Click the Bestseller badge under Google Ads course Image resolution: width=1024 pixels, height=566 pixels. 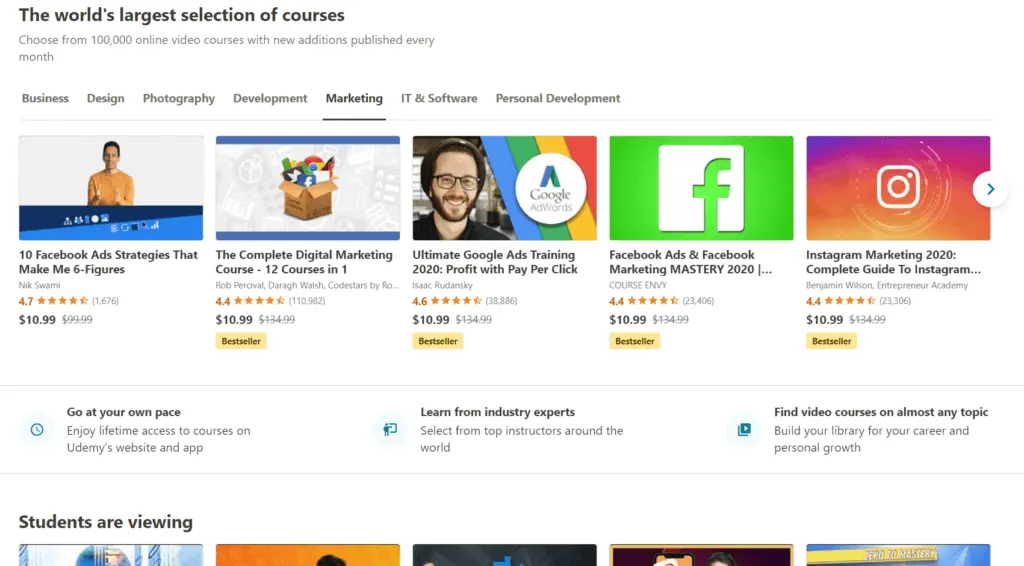click(438, 341)
